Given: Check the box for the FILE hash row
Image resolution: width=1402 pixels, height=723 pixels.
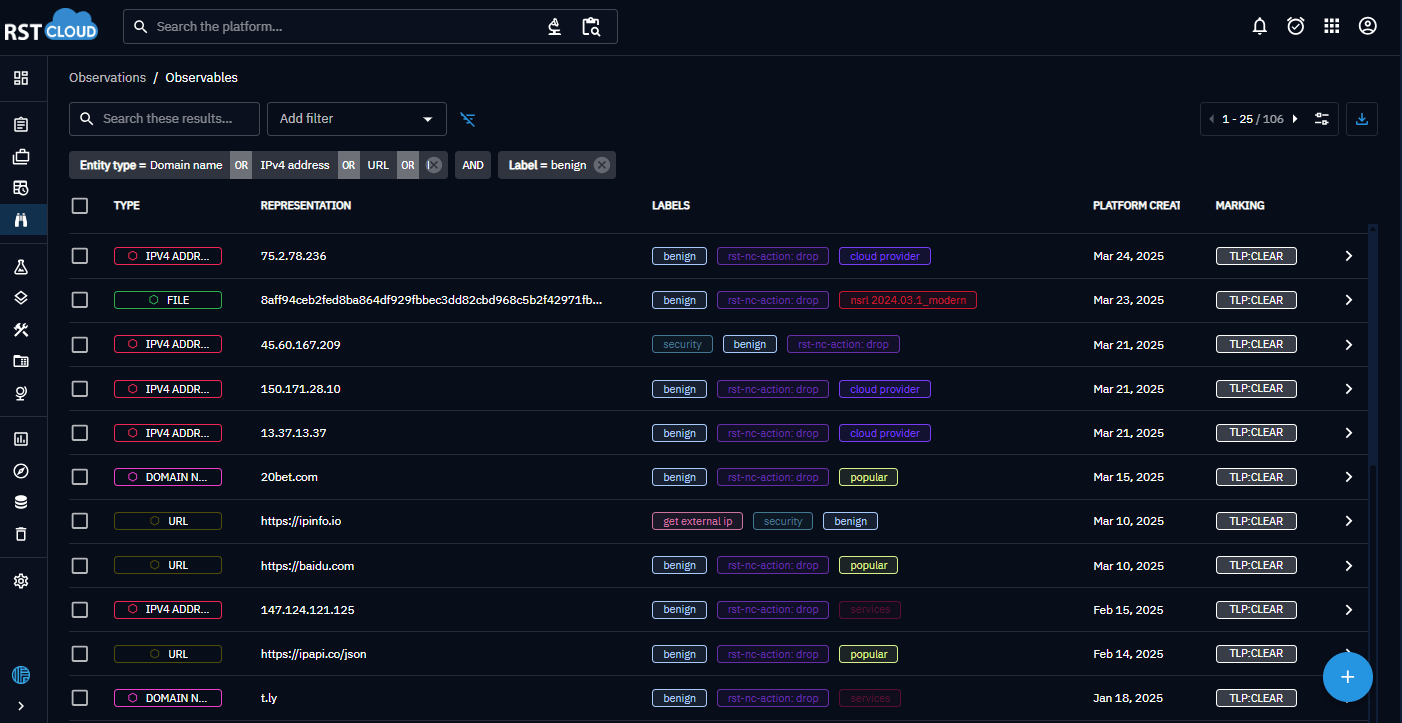Looking at the screenshot, I should [x=80, y=300].
